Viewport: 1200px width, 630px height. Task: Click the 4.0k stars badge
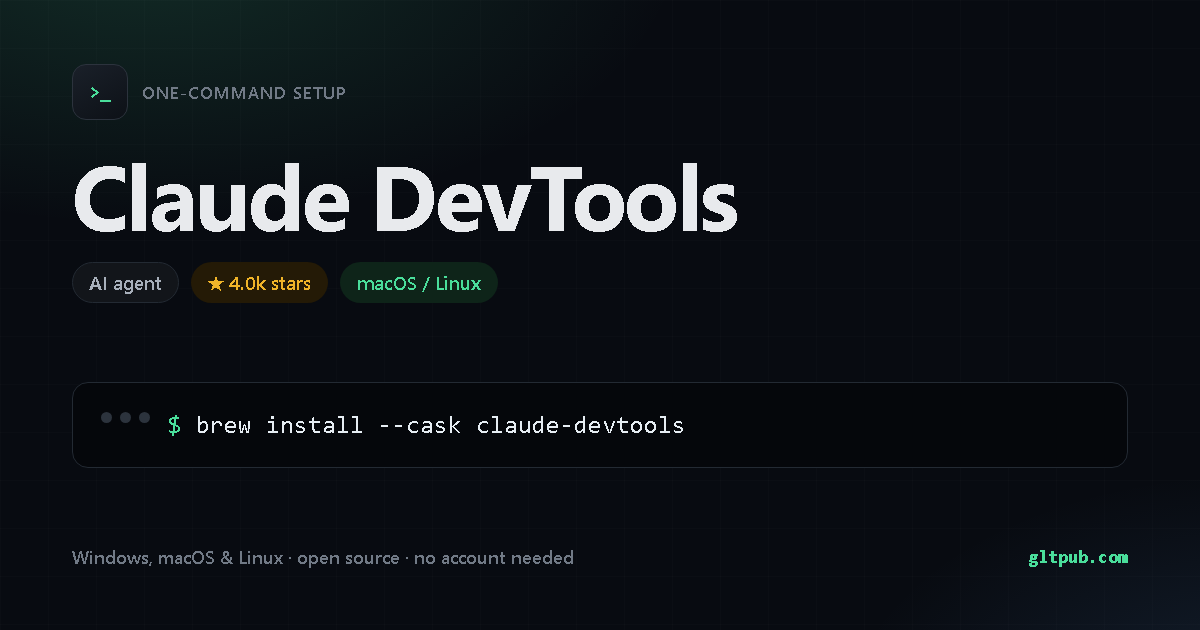point(259,283)
